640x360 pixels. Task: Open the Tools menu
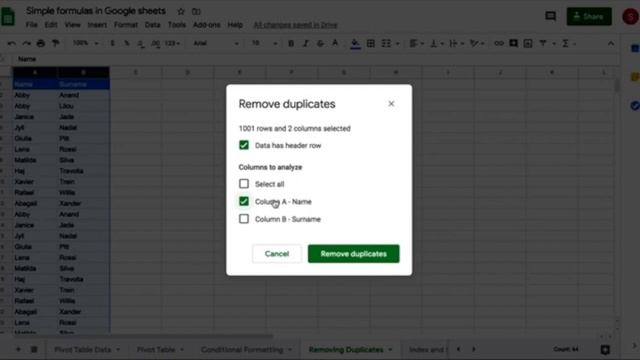[177, 25]
